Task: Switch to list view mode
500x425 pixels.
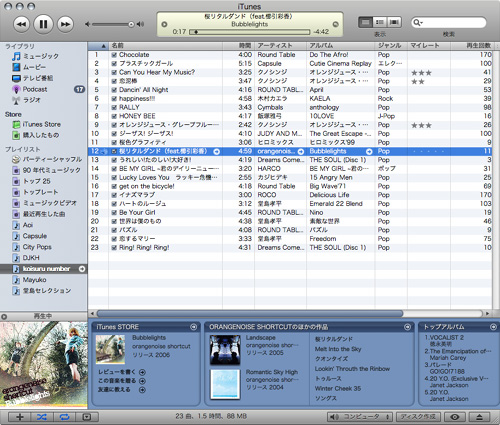Action: [365, 22]
